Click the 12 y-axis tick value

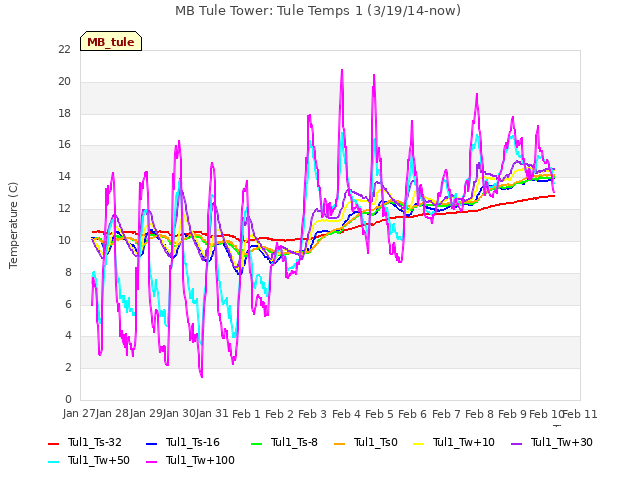[64, 209]
